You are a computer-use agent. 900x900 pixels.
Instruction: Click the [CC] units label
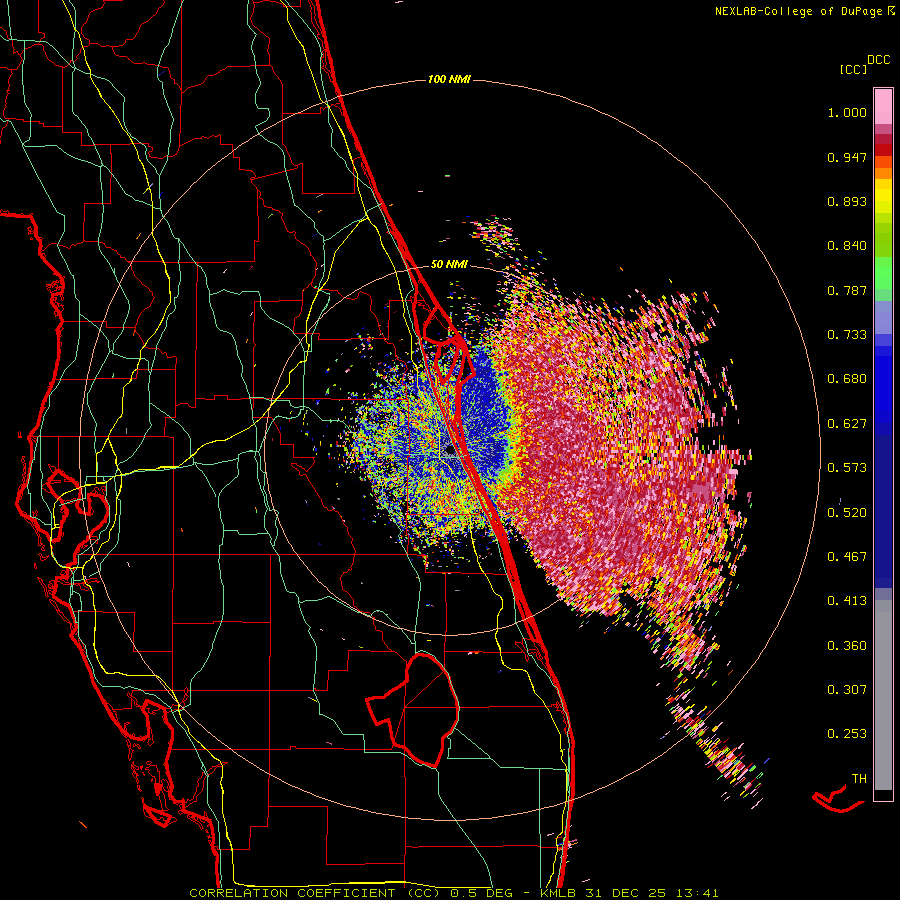tap(853, 69)
